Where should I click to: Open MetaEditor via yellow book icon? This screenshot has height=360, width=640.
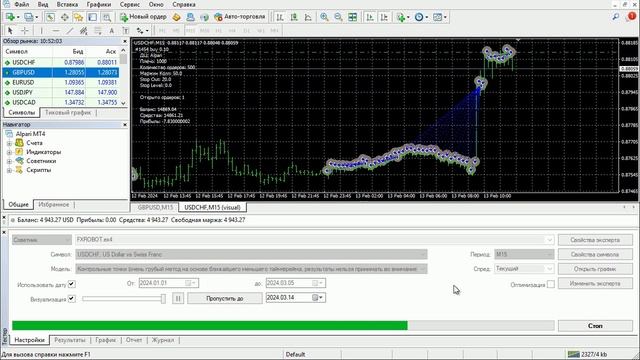tap(176, 17)
